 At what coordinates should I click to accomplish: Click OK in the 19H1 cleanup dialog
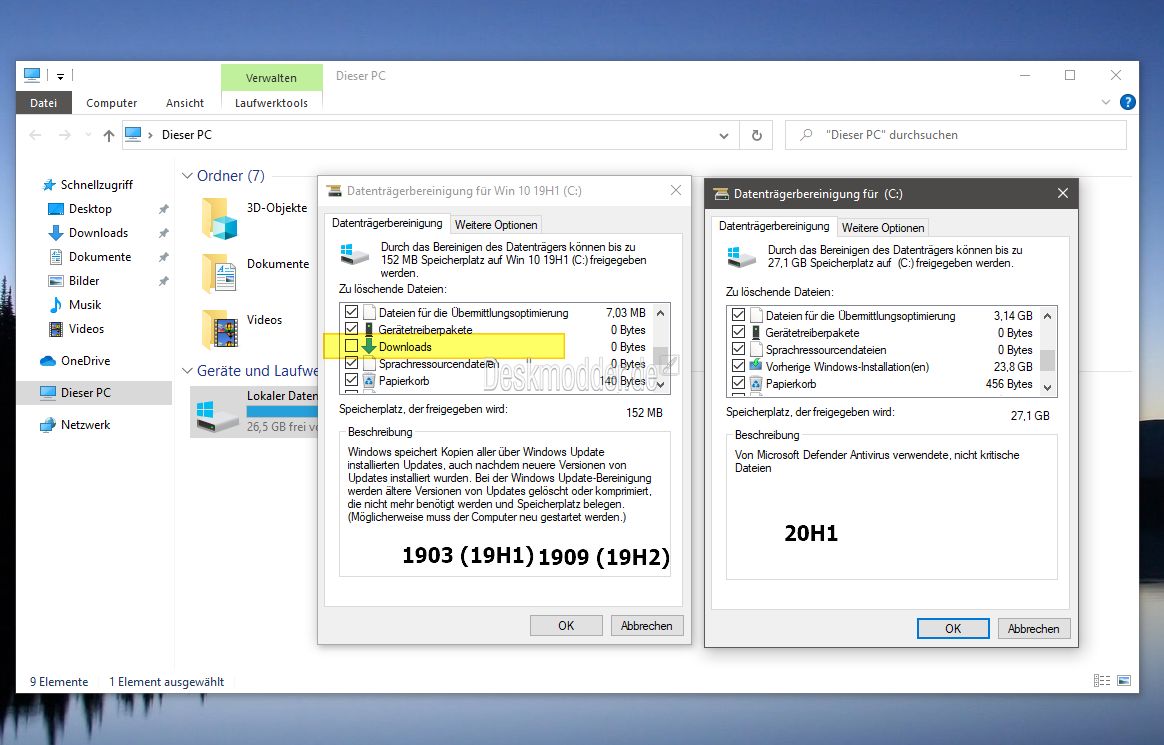tap(566, 626)
